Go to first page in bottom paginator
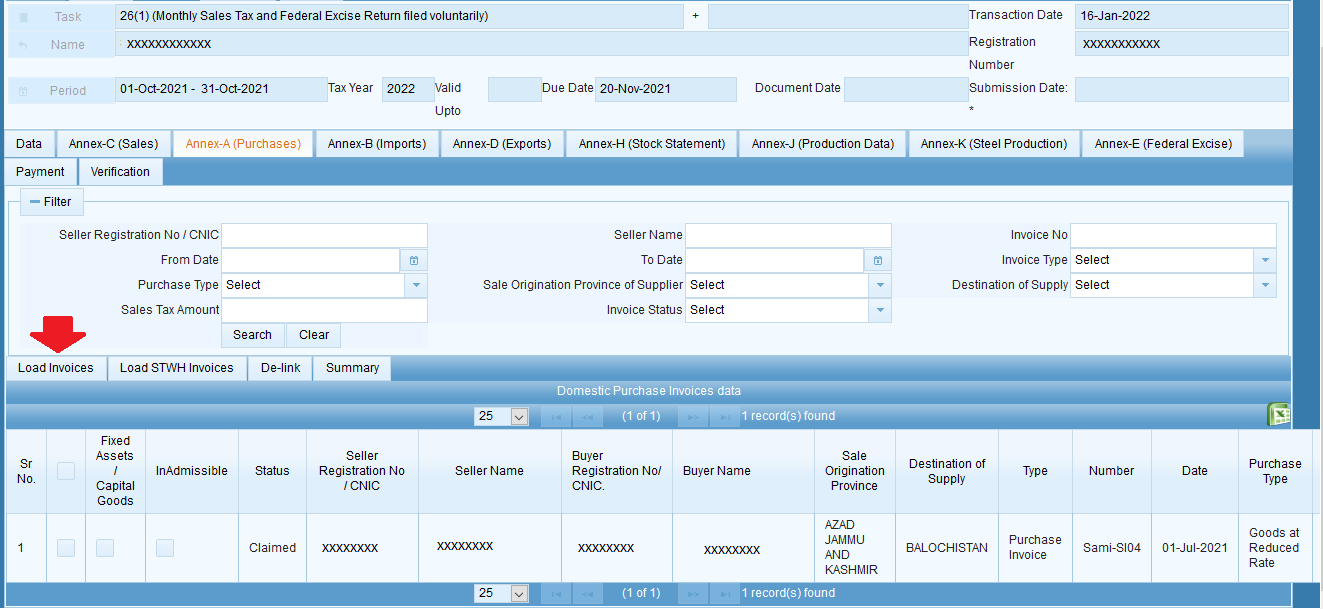Screen dimensions: 1323x609 [555, 594]
